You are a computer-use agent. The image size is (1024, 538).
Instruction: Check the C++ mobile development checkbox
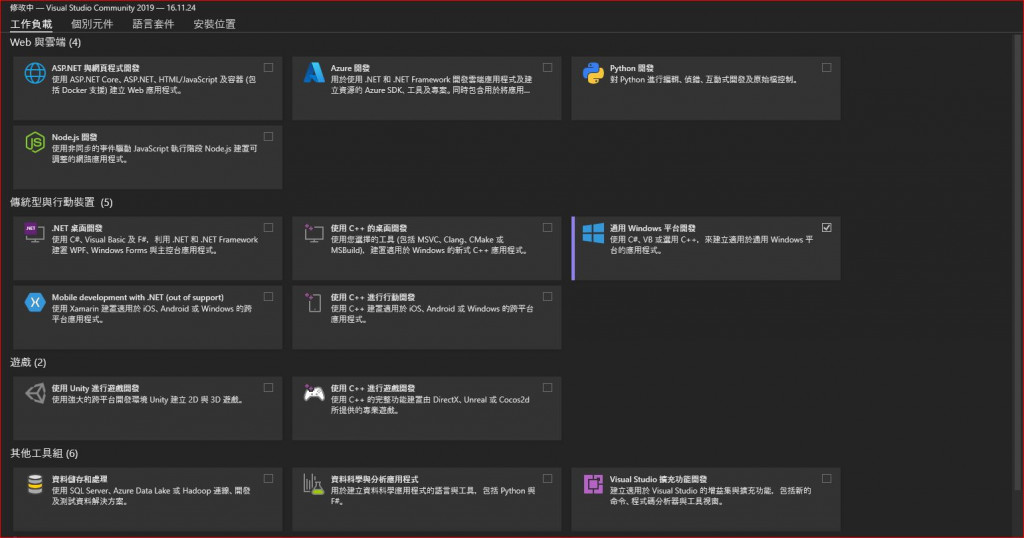coord(547,296)
